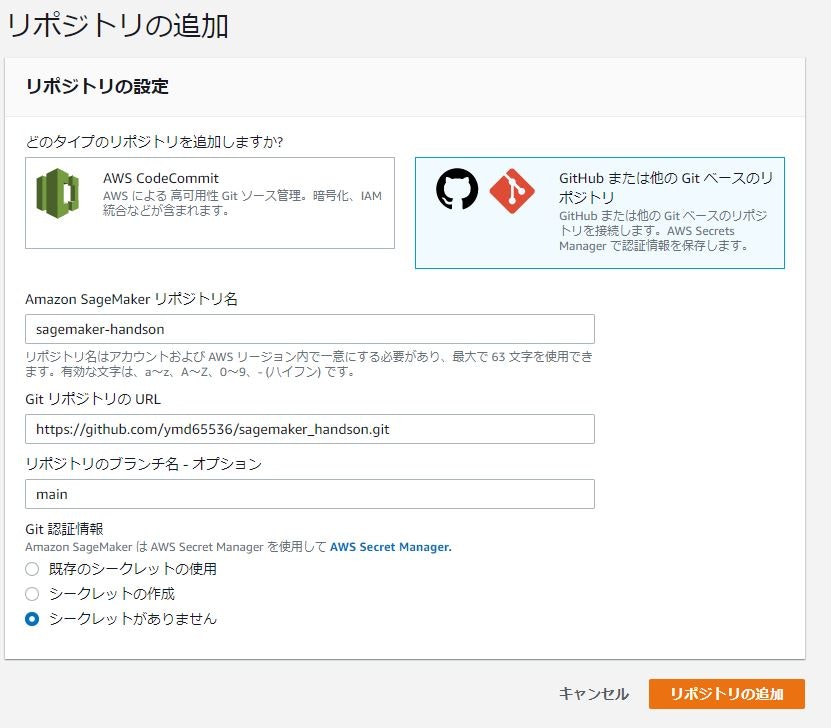
Task: Select the GitHub または他の Git ベース repository card
Action: point(599,213)
